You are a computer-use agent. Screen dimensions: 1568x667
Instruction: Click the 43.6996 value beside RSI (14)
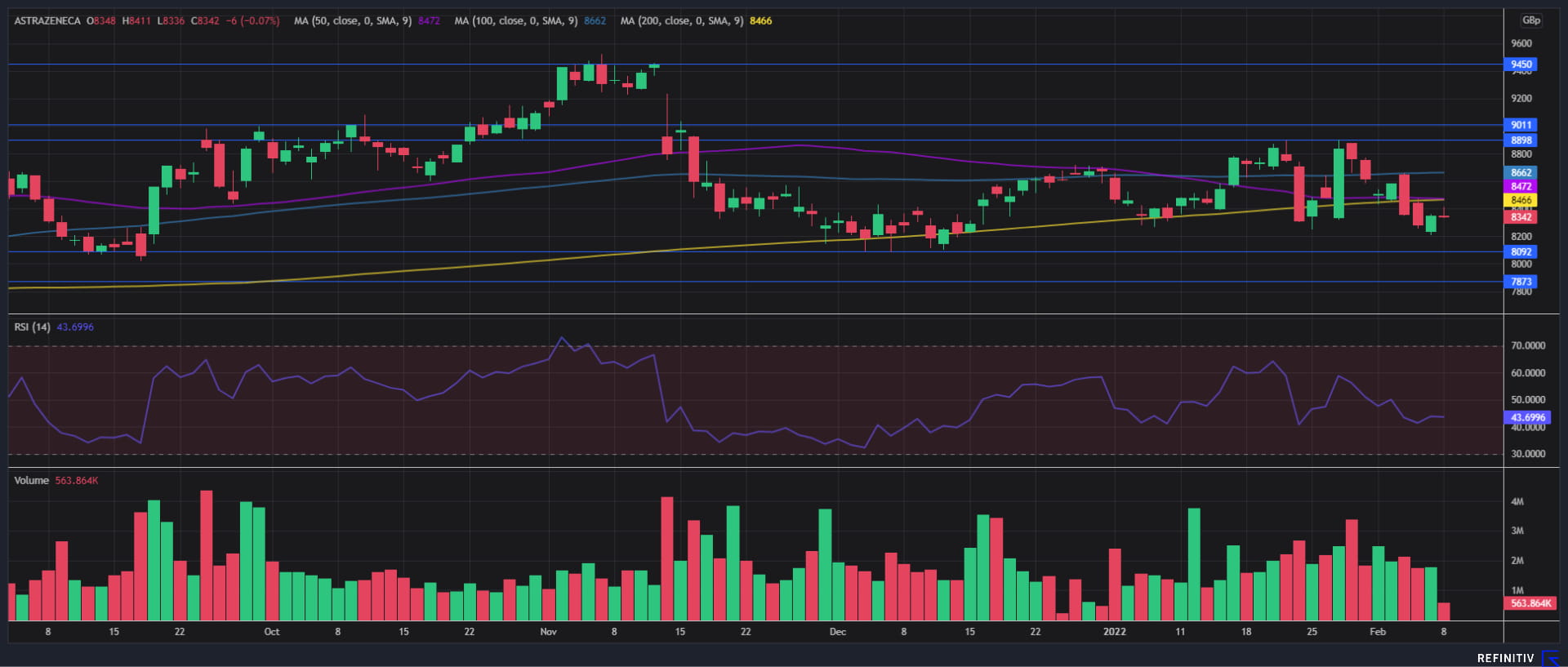point(75,327)
